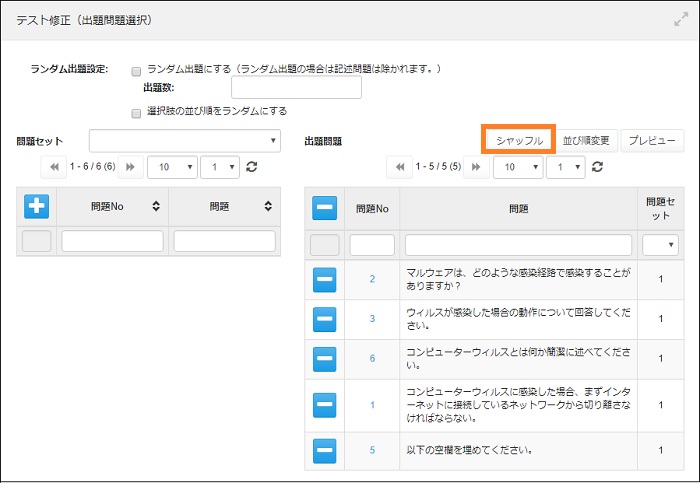Open the 問題セット dropdown
The width and height of the screenshot is (700, 483).
tap(185, 140)
